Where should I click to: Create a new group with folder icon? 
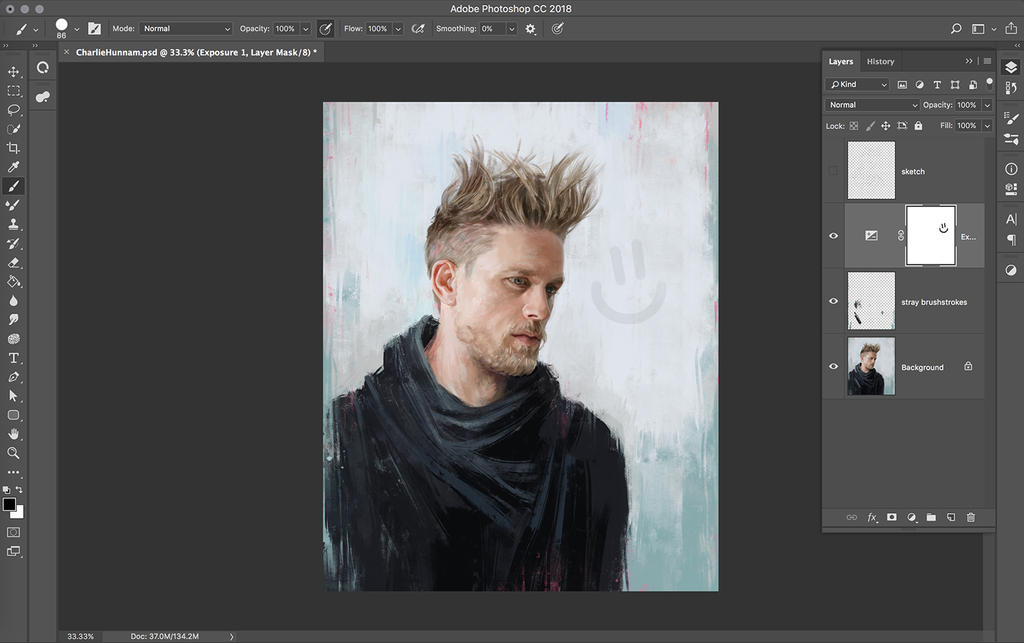(931, 517)
